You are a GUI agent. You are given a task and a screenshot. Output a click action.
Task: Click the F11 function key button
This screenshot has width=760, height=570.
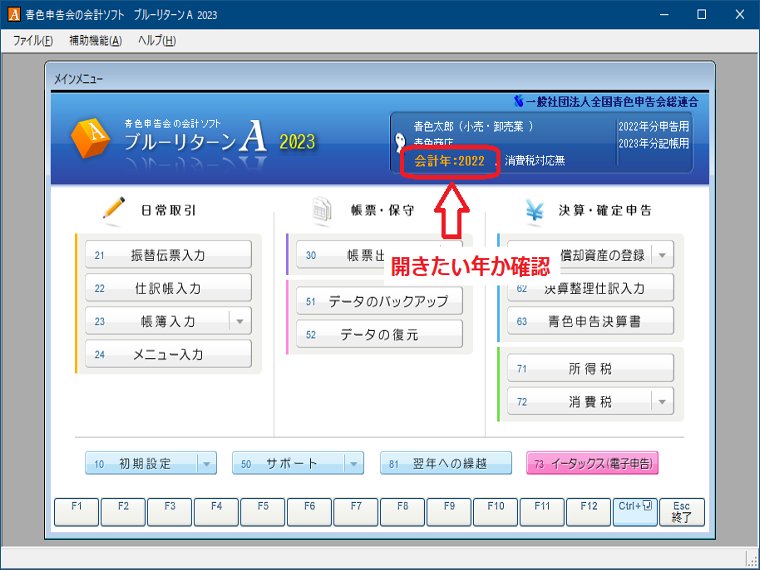pos(542,512)
